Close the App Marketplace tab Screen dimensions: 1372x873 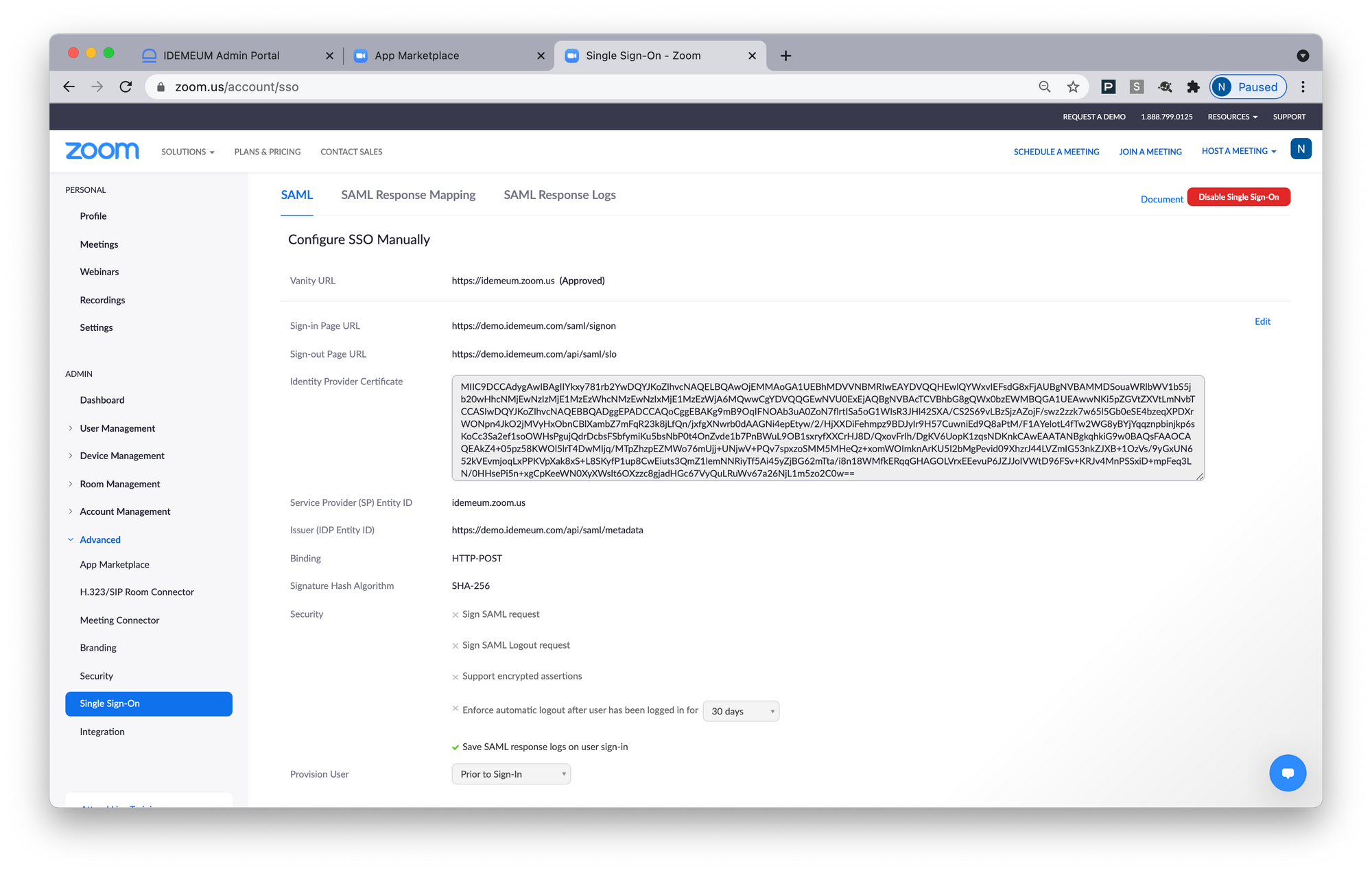click(x=541, y=56)
